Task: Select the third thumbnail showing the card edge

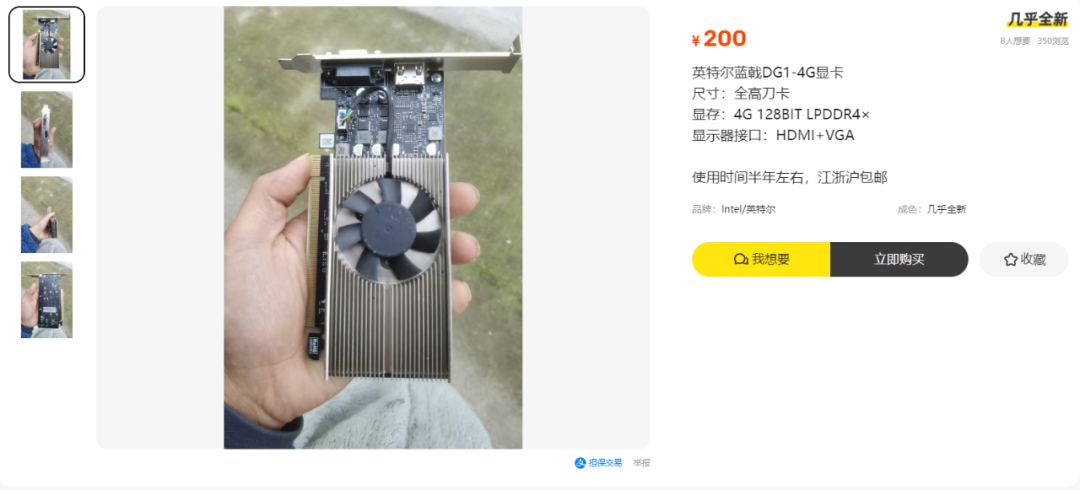Action: [47, 214]
